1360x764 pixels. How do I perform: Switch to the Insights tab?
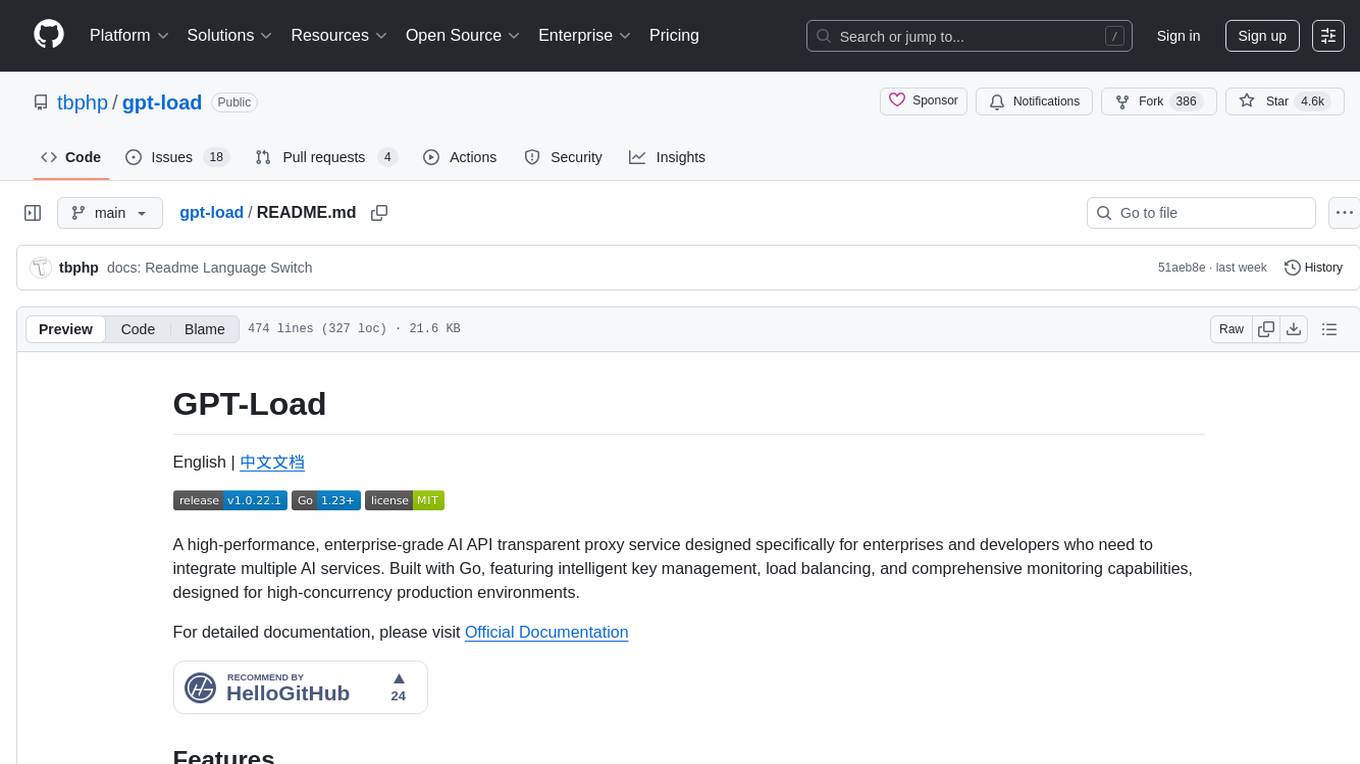pyautogui.click(x=667, y=157)
